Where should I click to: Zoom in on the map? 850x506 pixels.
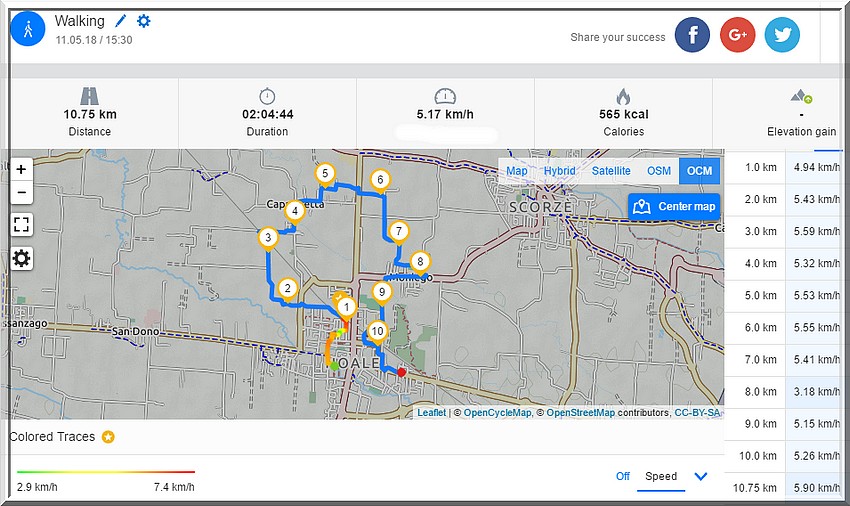(x=21, y=169)
